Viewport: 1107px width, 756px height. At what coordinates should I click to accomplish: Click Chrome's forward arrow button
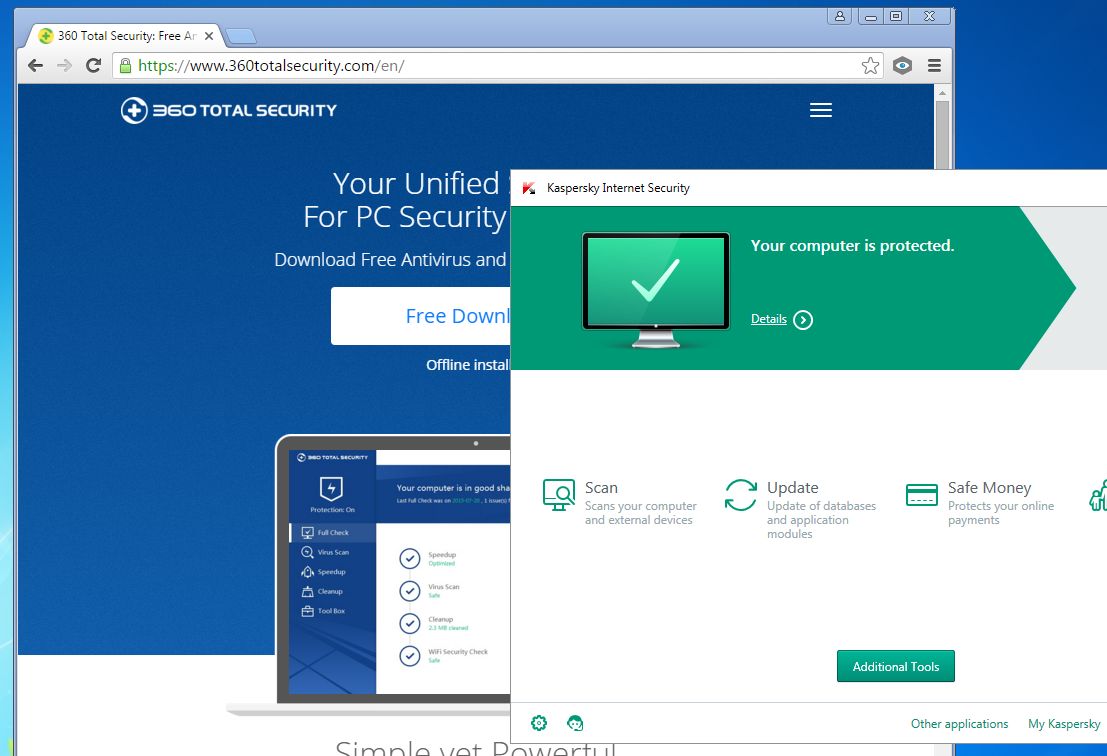[x=64, y=66]
